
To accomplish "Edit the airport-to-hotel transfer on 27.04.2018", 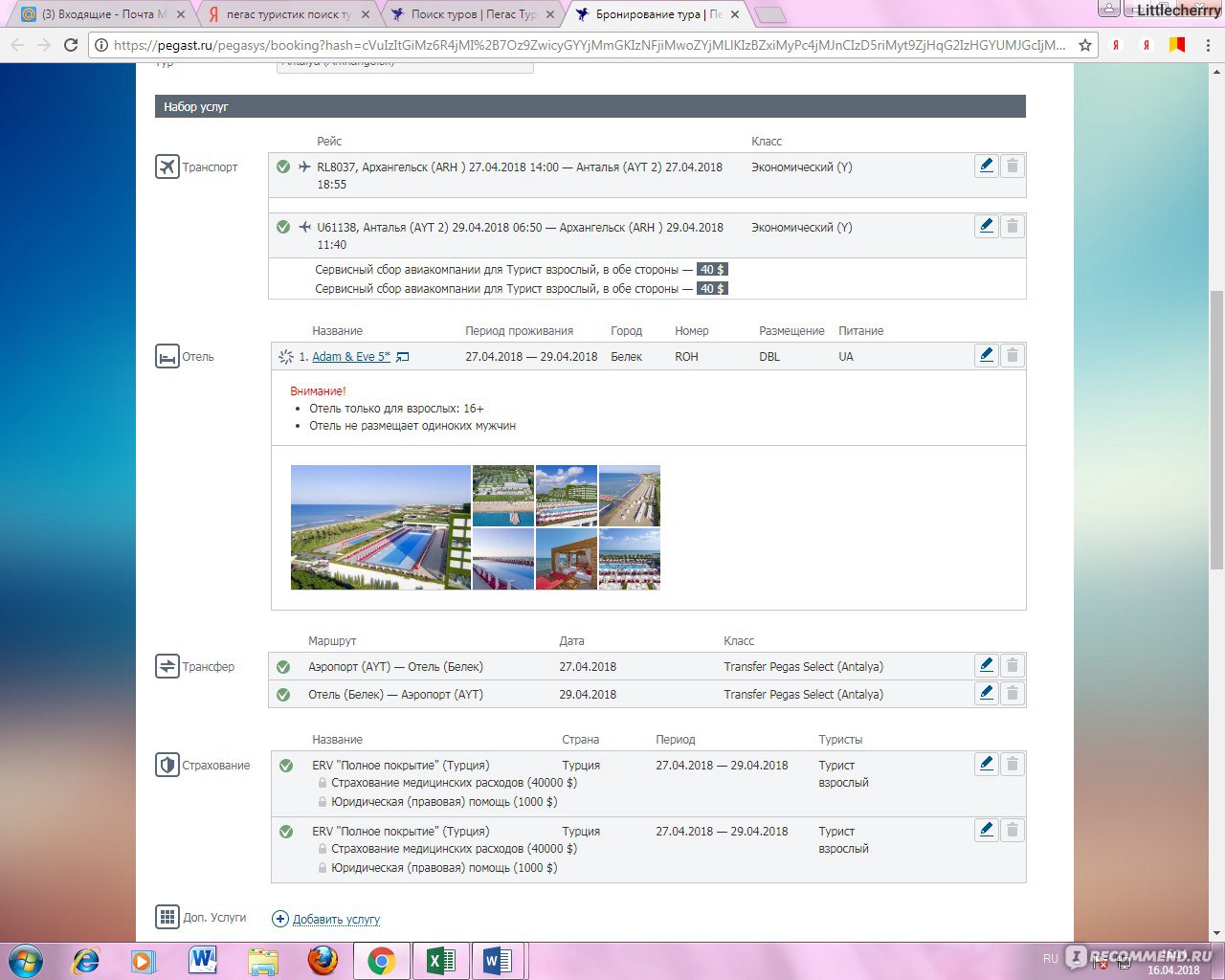I will [x=986, y=665].
